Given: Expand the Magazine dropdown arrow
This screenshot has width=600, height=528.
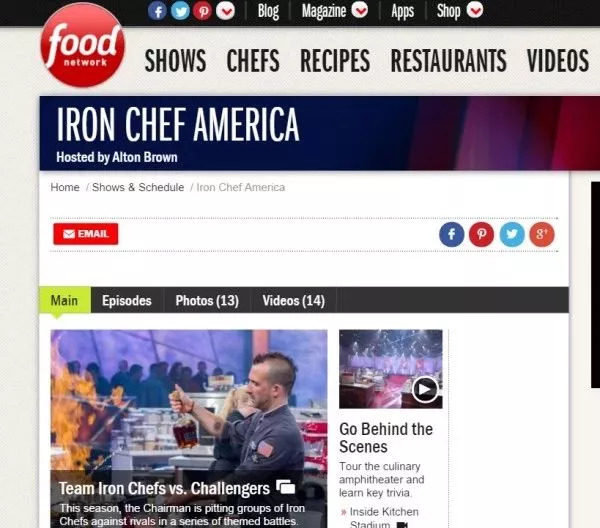Looking at the screenshot, I should pyautogui.click(x=360, y=10).
